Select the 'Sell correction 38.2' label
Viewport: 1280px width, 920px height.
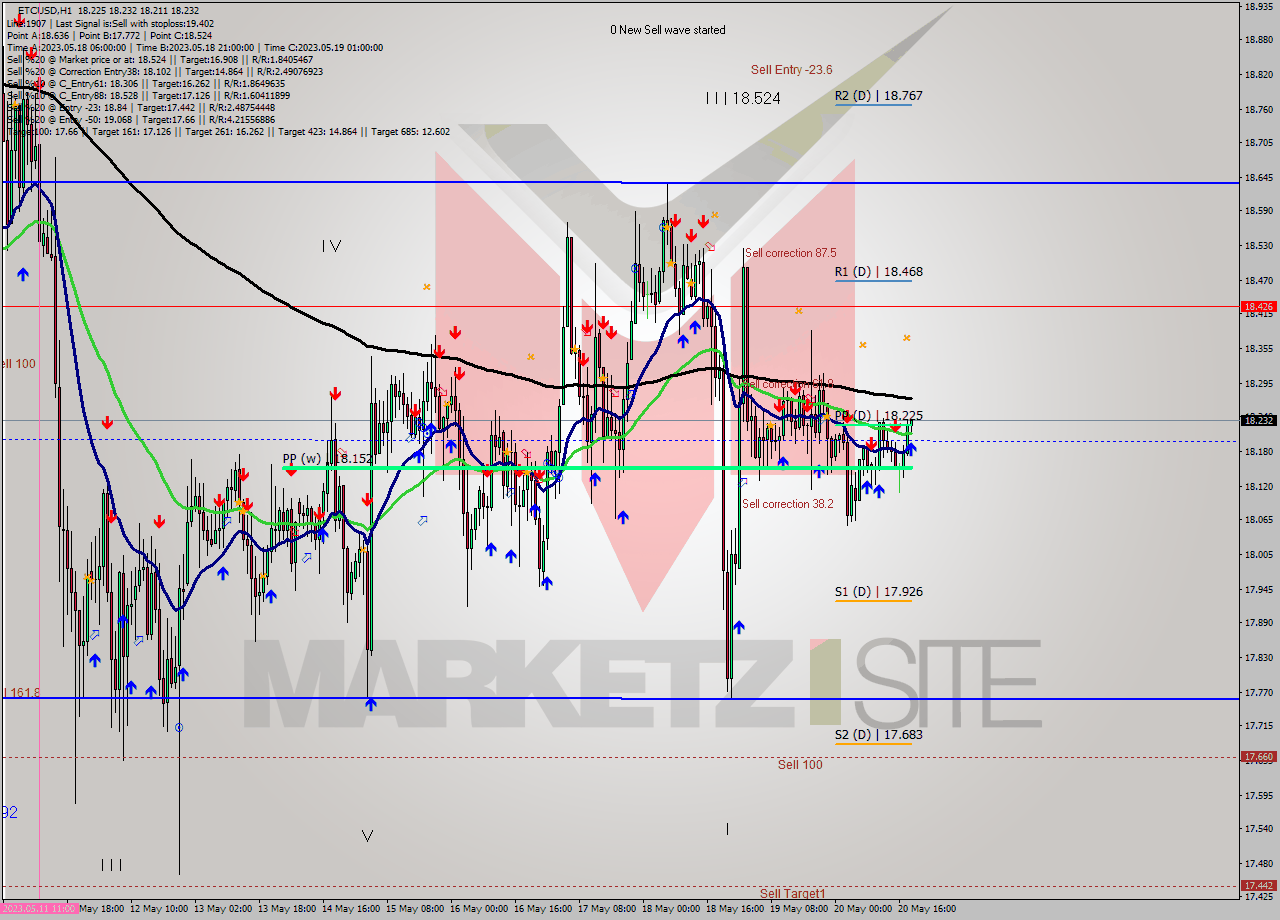click(x=788, y=504)
